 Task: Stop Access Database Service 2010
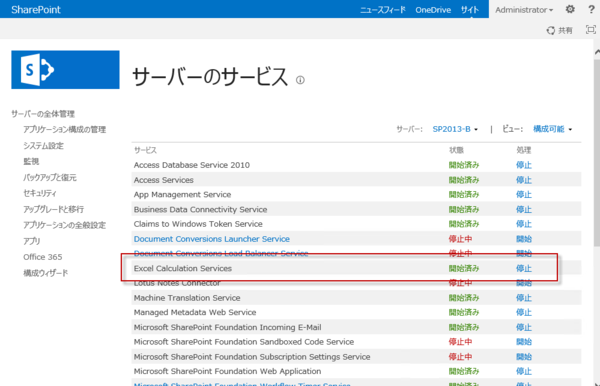tap(524, 165)
